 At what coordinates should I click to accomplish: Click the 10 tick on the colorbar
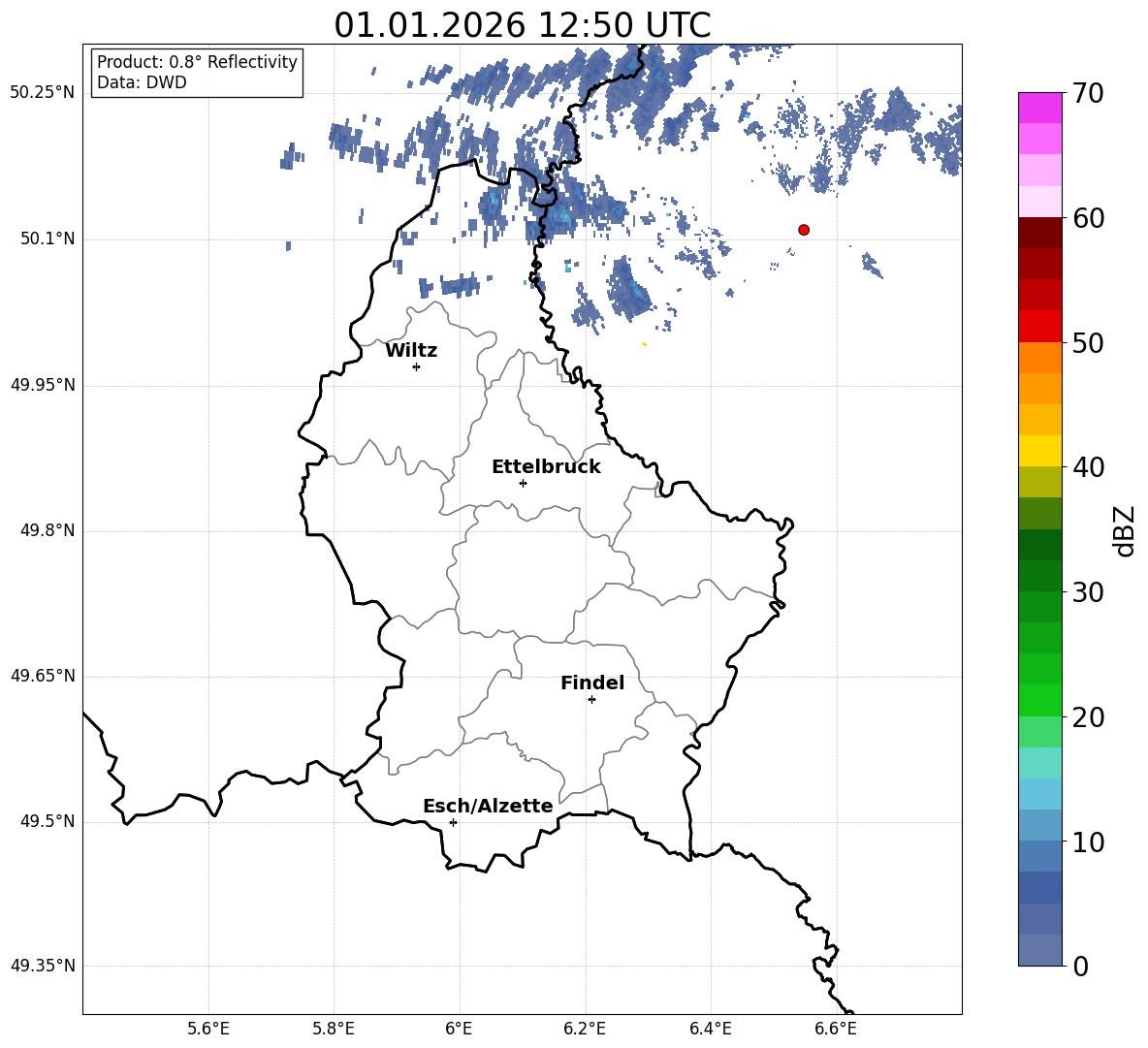[1088, 842]
